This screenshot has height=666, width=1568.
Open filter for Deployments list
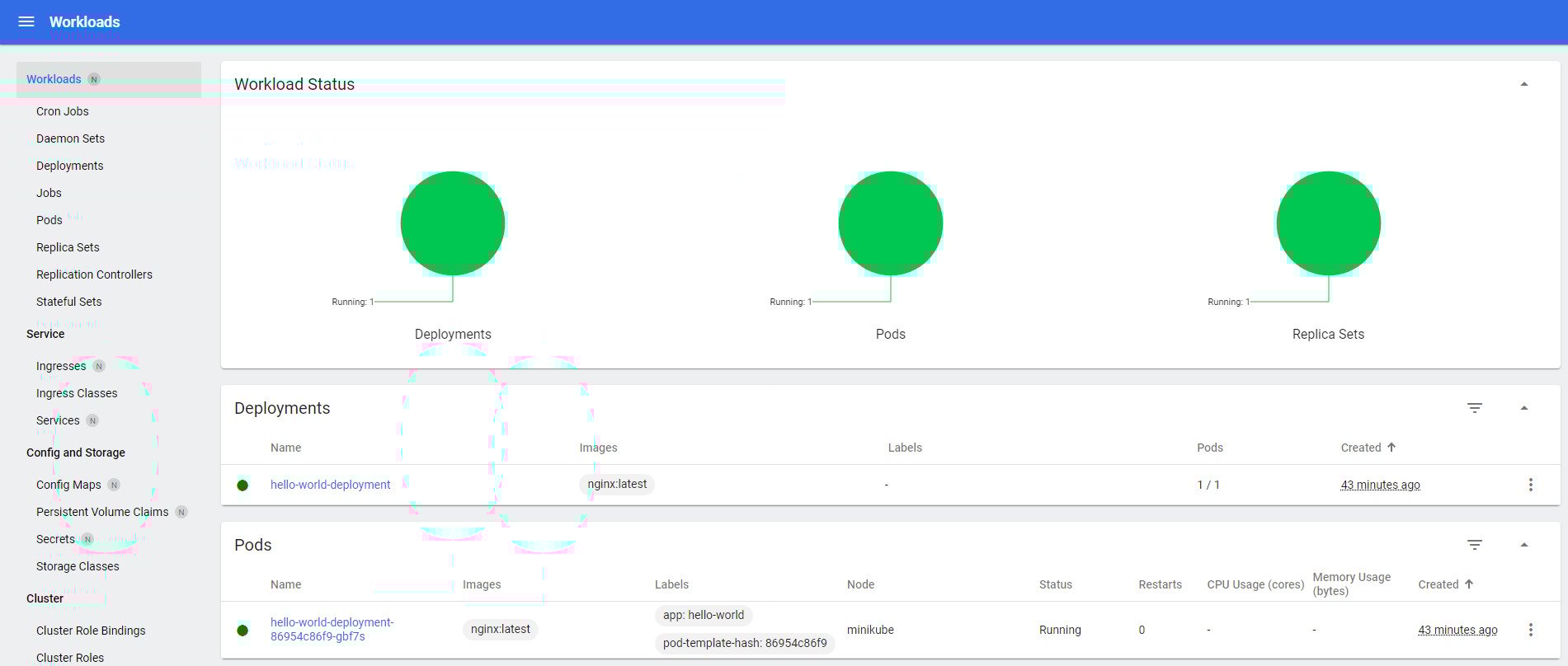[1475, 408]
